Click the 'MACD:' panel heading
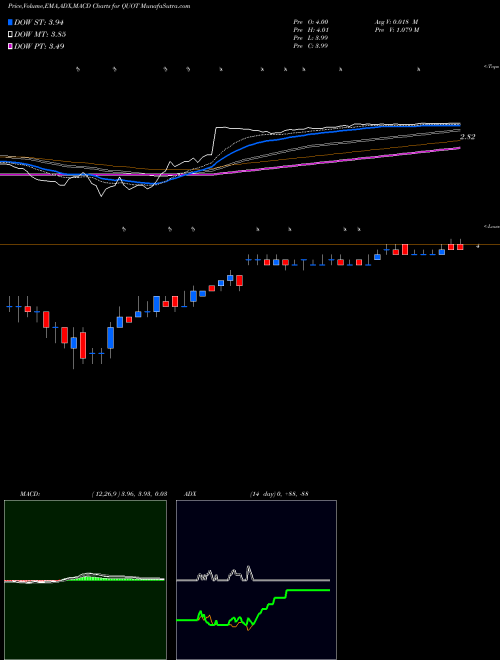This screenshot has height=660, width=500. (x=30, y=494)
